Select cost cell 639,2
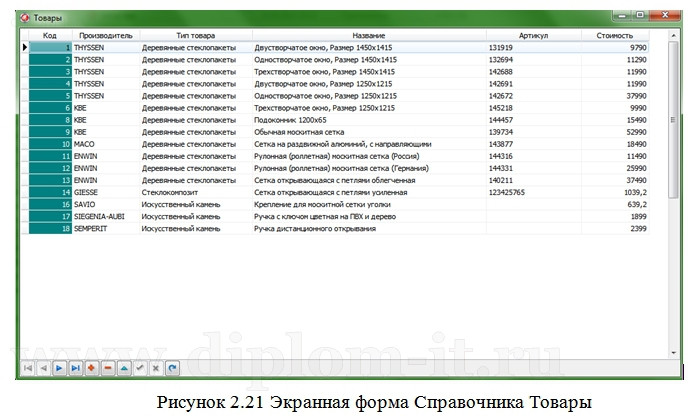This screenshot has width=698, height=417. 615,204
